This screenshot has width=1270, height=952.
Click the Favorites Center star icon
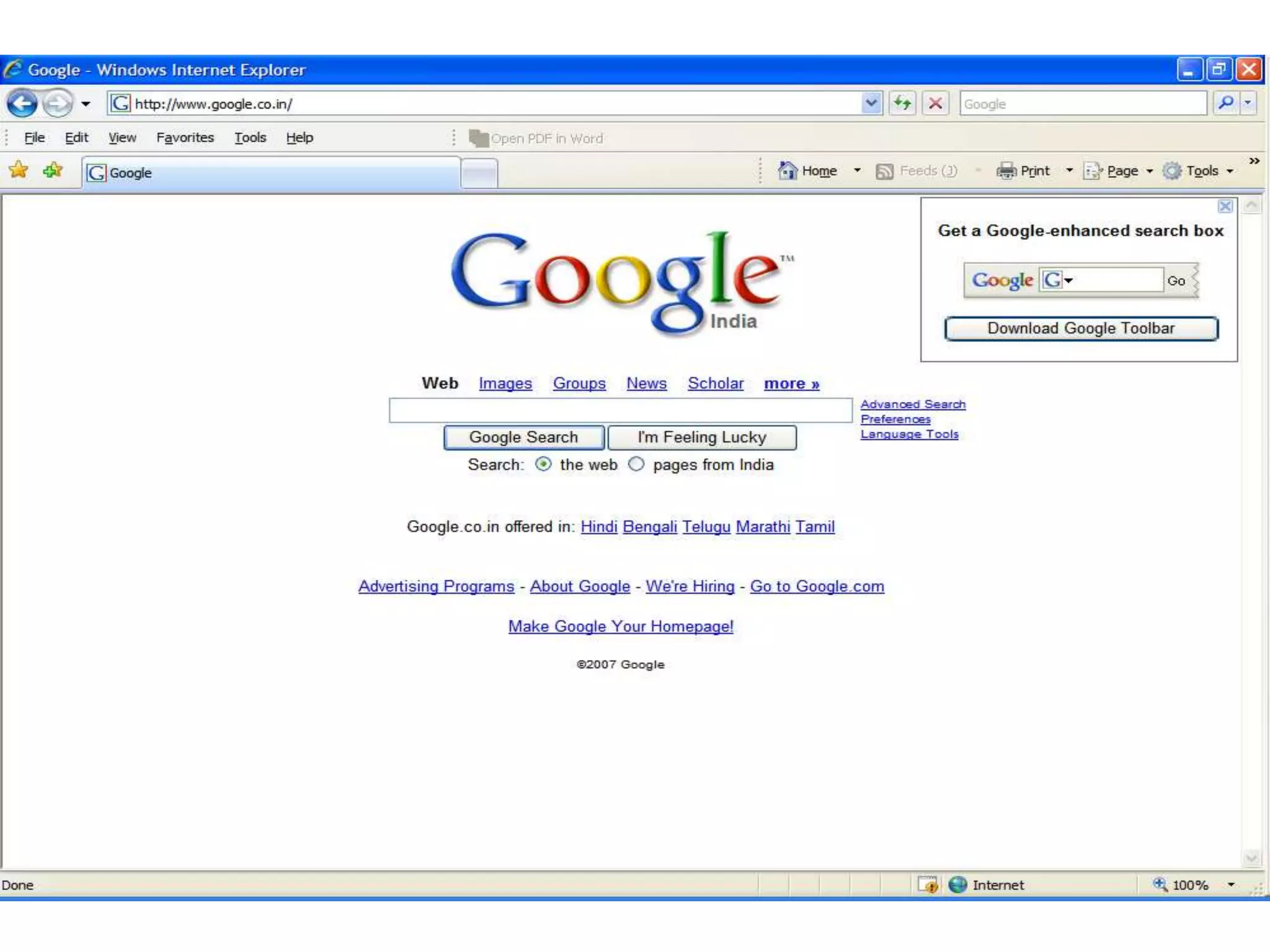pyautogui.click(x=19, y=170)
